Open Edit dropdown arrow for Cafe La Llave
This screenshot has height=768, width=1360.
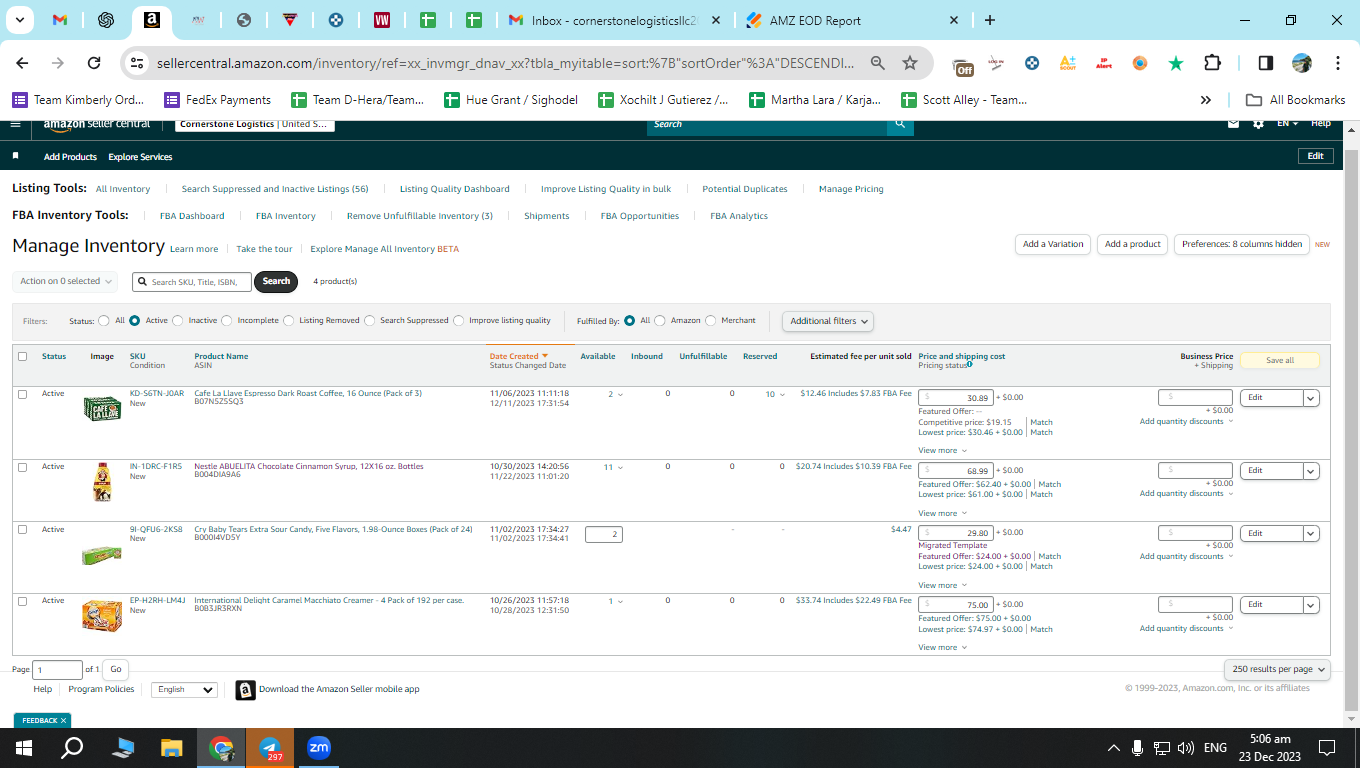click(1311, 398)
